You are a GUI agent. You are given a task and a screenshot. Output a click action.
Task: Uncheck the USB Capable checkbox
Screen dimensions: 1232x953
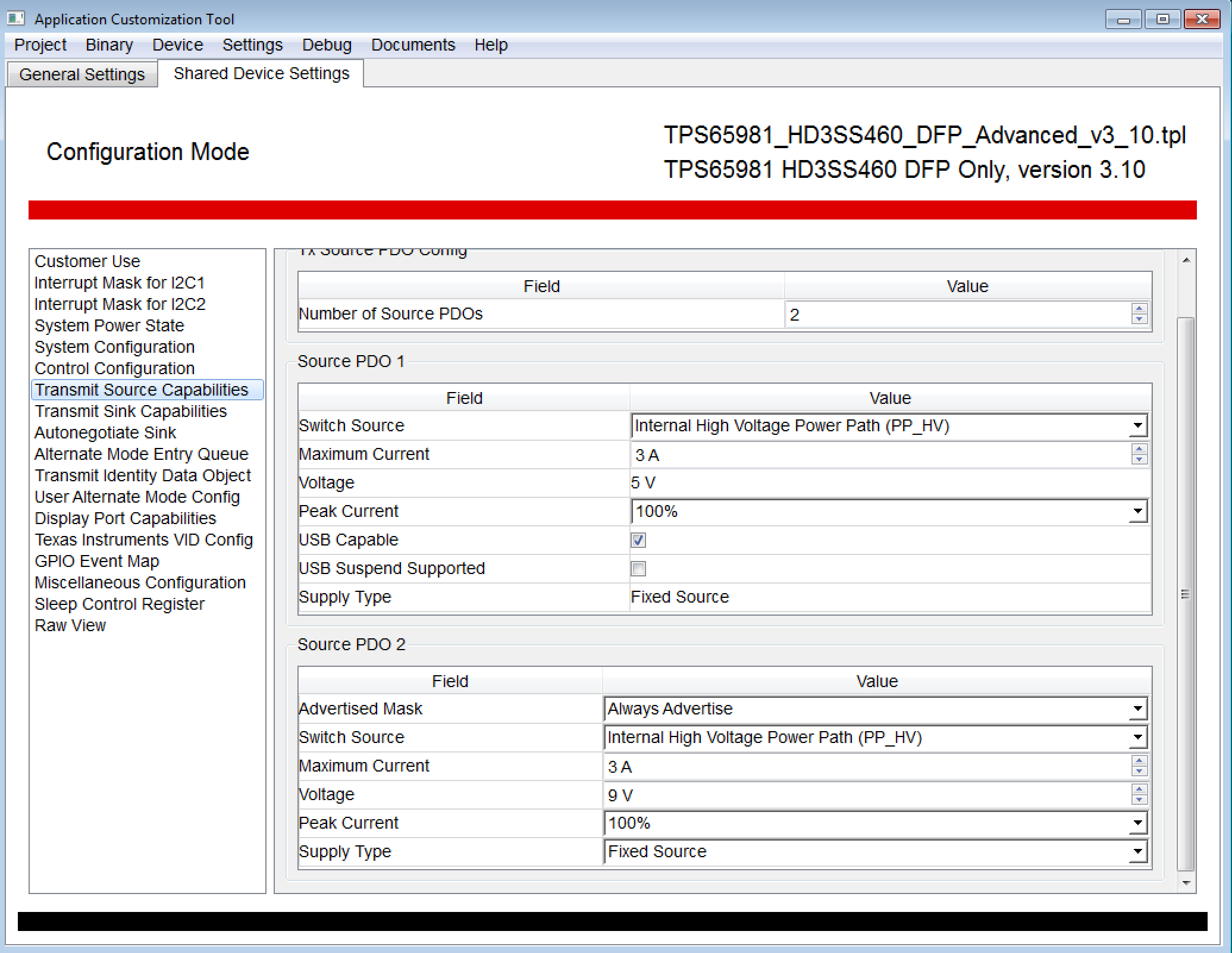point(638,540)
